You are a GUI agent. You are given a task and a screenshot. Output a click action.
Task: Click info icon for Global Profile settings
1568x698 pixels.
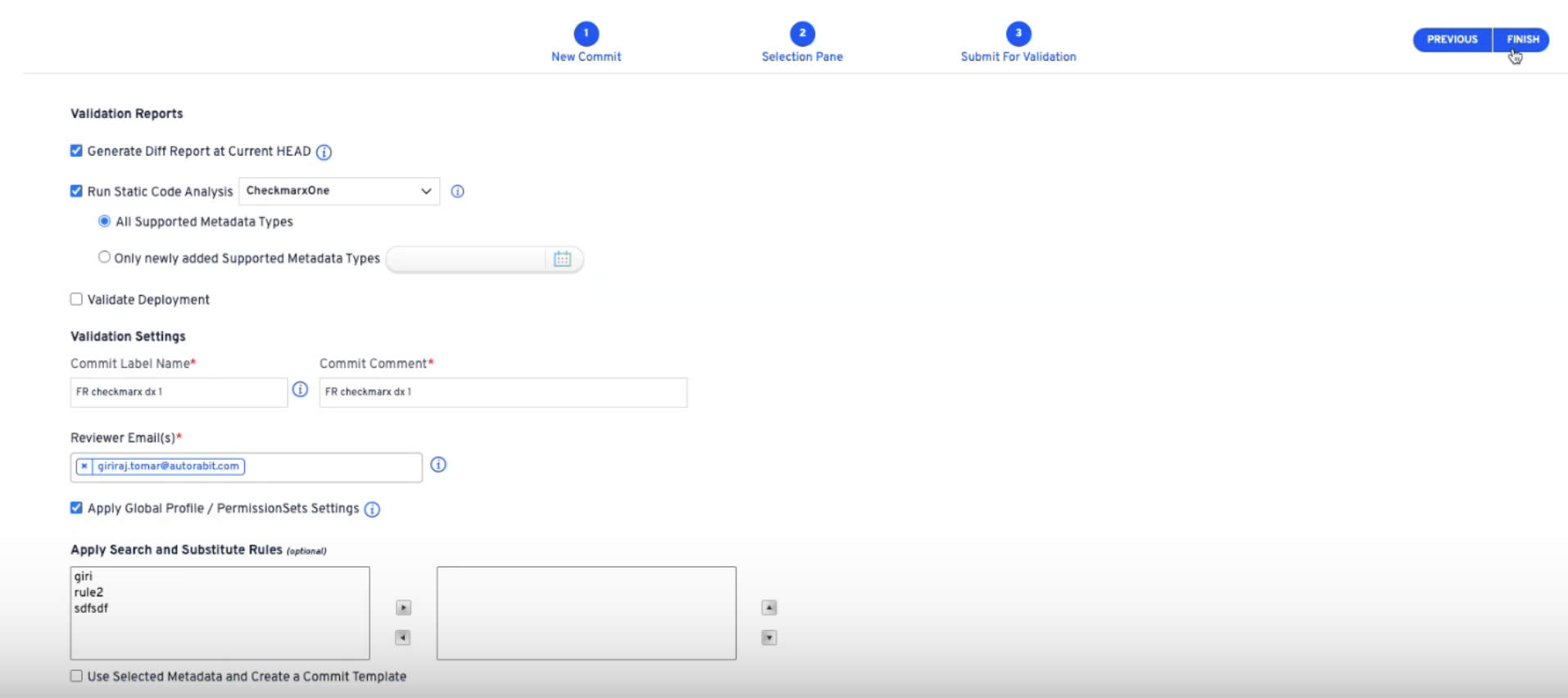[x=372, y=510]
